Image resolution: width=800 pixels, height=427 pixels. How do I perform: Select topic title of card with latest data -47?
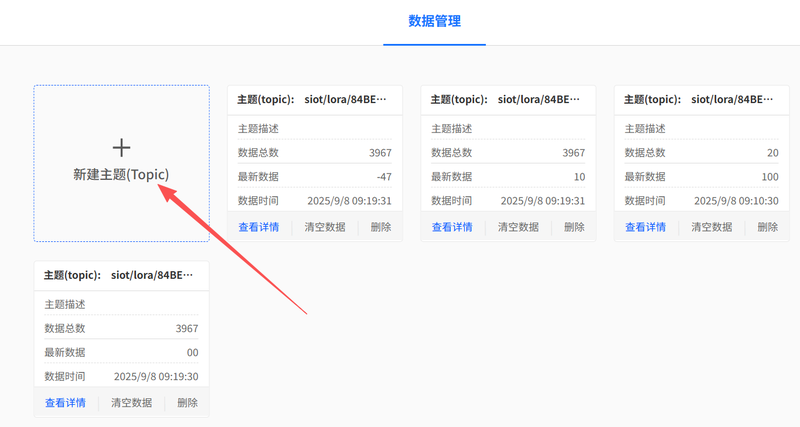point(314,100)
